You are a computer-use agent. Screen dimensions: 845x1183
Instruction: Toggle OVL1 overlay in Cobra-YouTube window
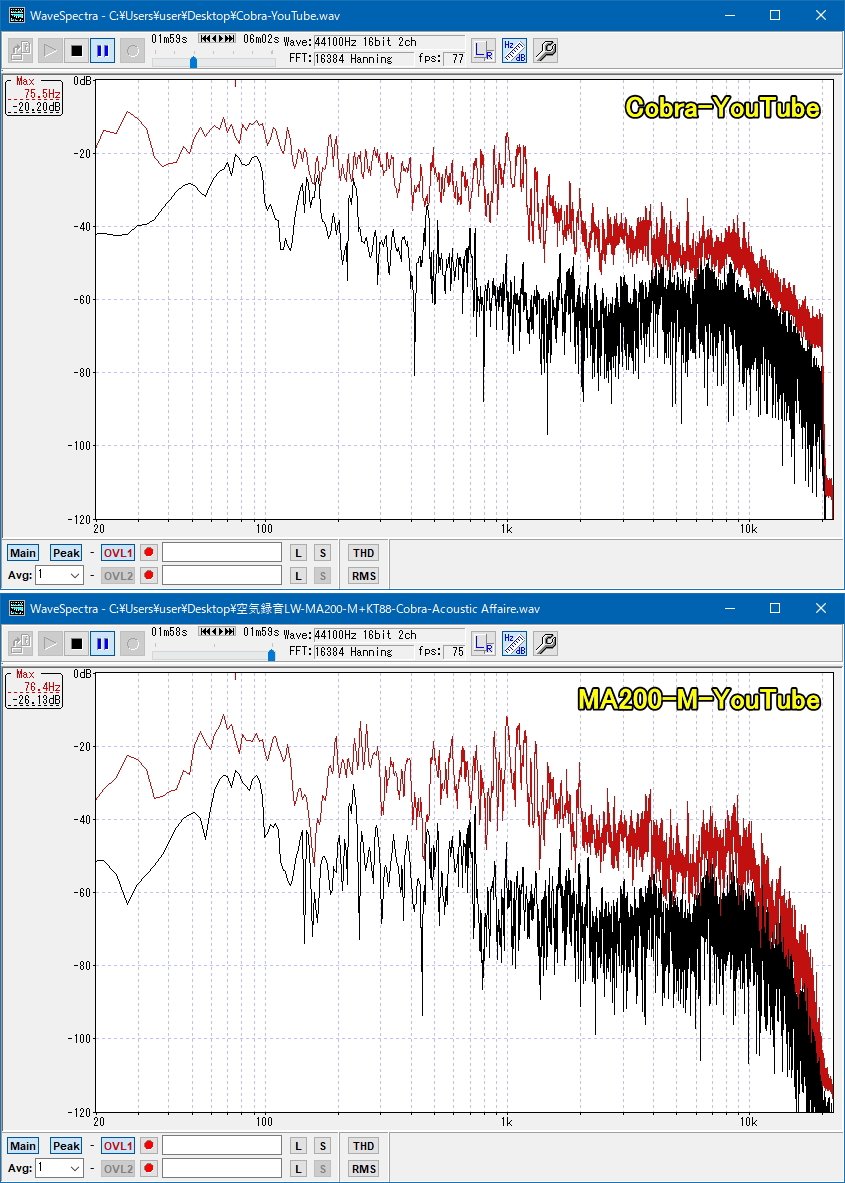118,553
